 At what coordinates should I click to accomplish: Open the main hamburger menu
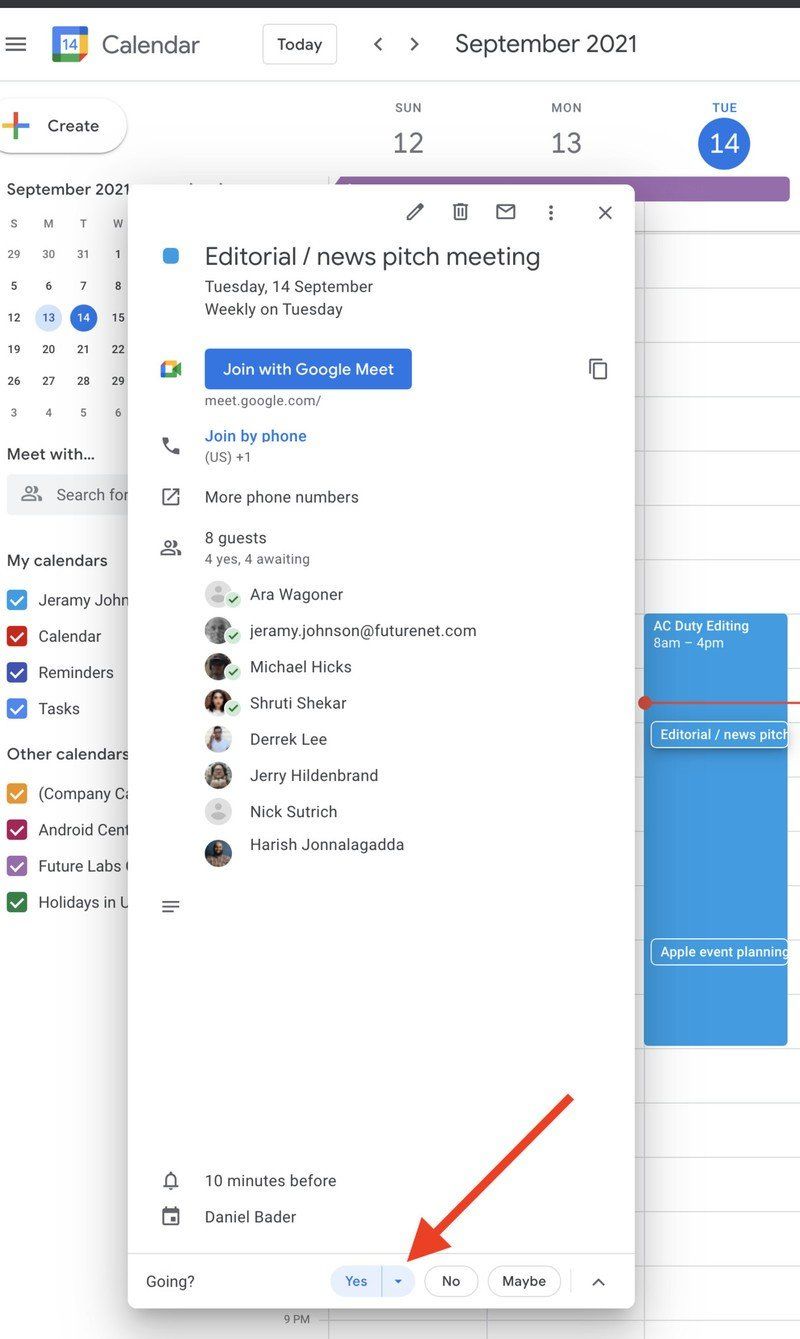(x=15, y=44)
